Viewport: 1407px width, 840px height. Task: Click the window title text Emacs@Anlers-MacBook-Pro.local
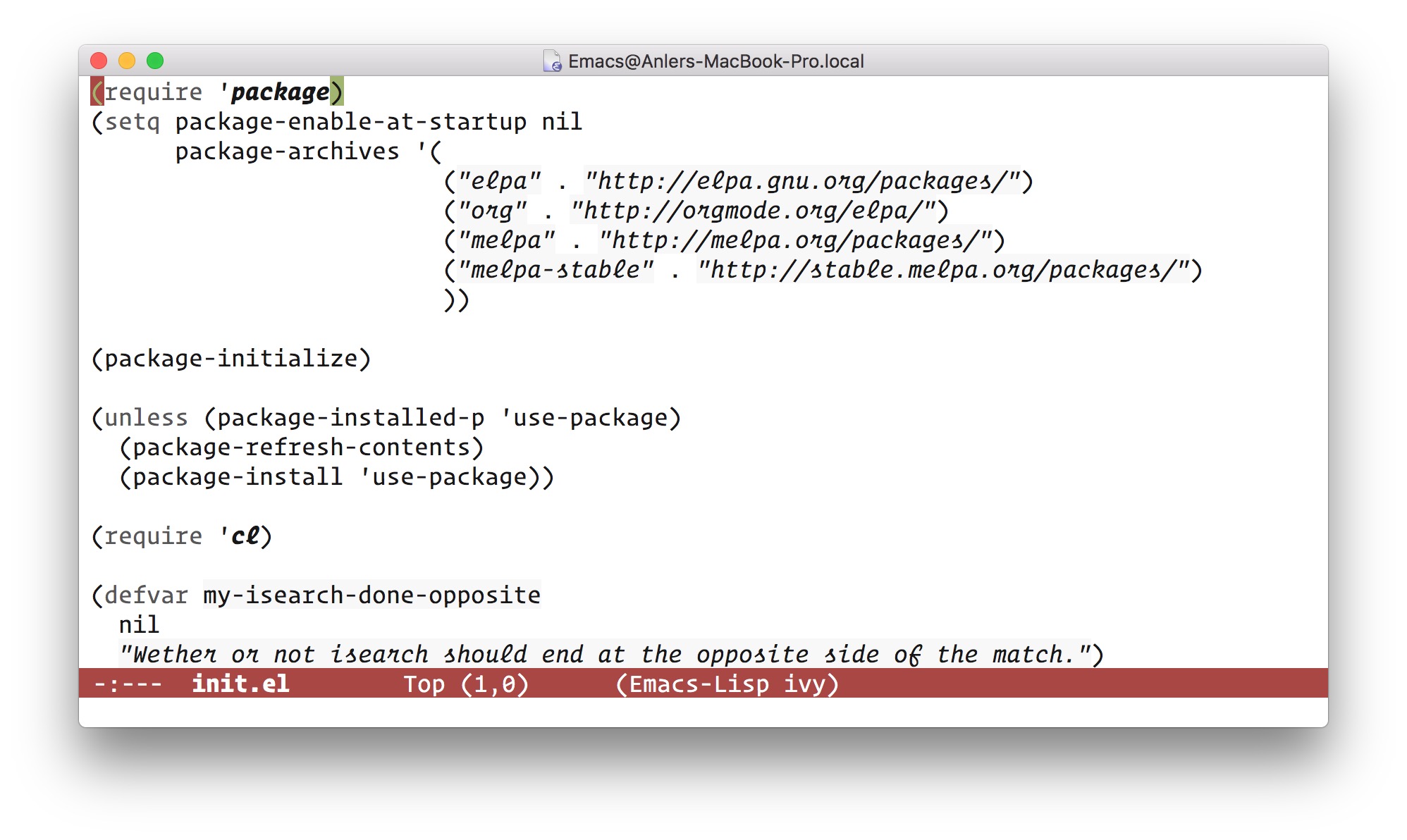715,61
